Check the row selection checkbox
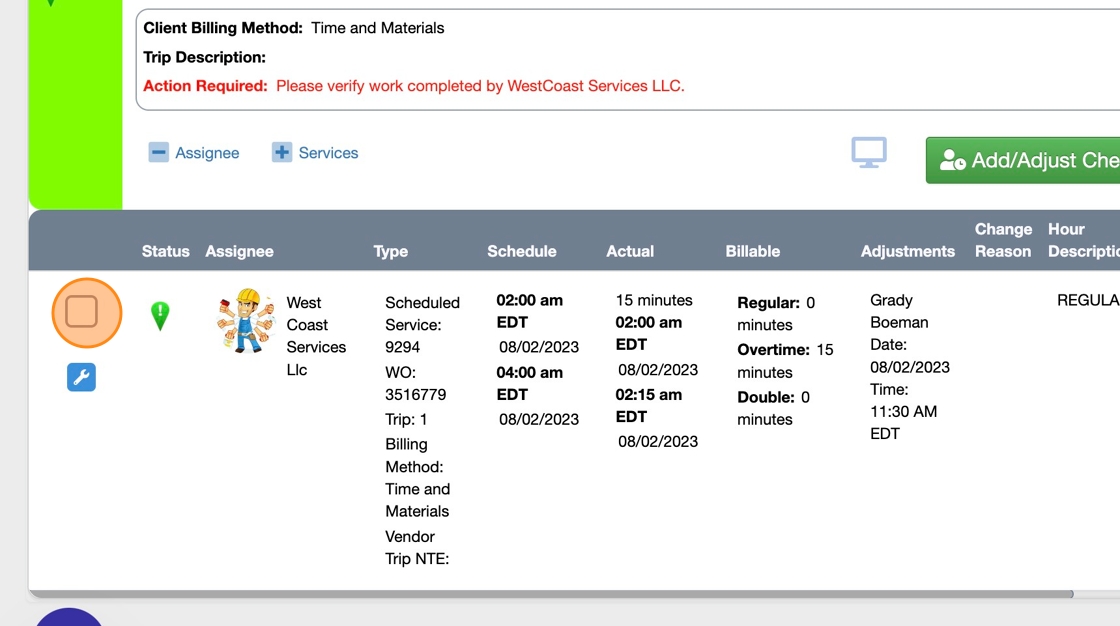This screenshot has width=1120, height=626. pos(81,312)
